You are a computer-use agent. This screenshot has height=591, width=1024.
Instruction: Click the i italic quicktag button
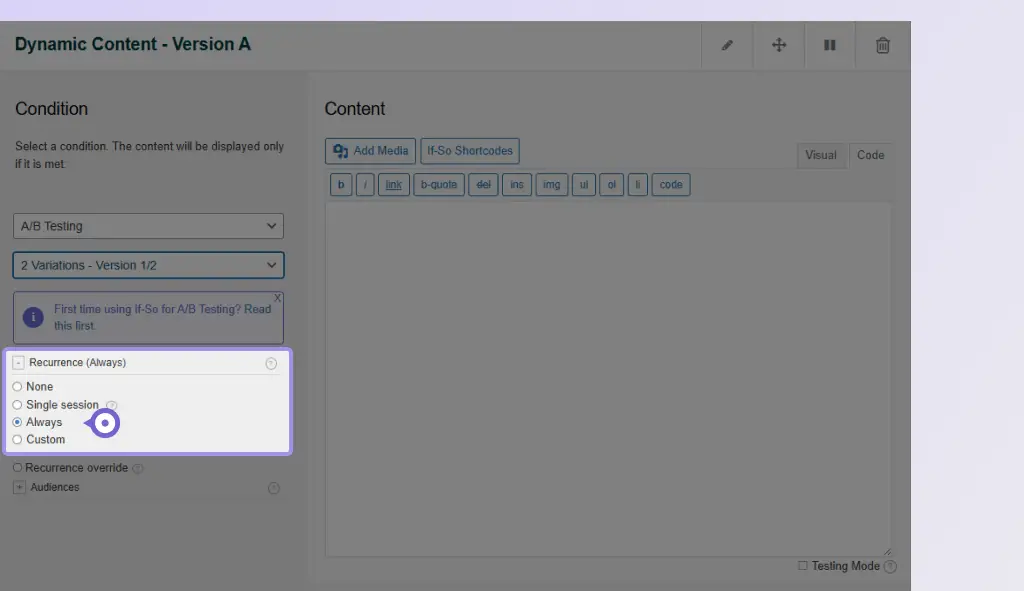(365, 185)
